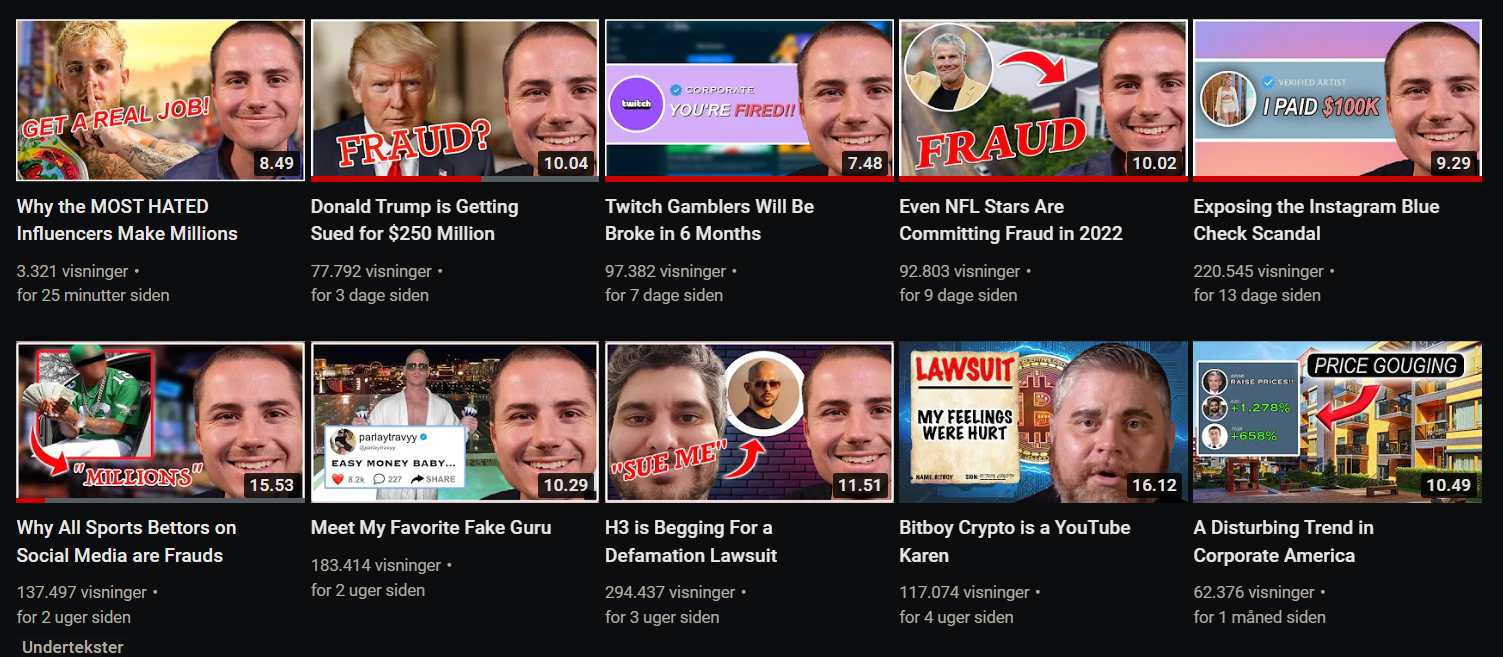Open the Bitboy 'Lawsuit' thumbnail
Image resolution: width=1503 pixels, height=657 pixels.
pyautogui.click(x=1043, y=422)
